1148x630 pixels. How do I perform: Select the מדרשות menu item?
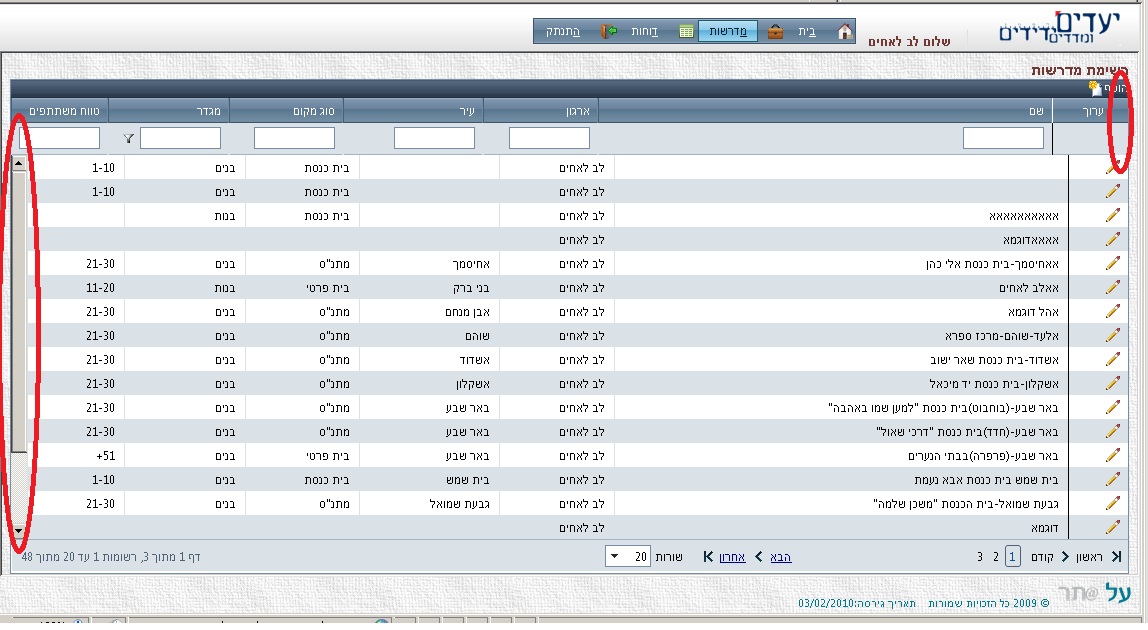point(728,32)
